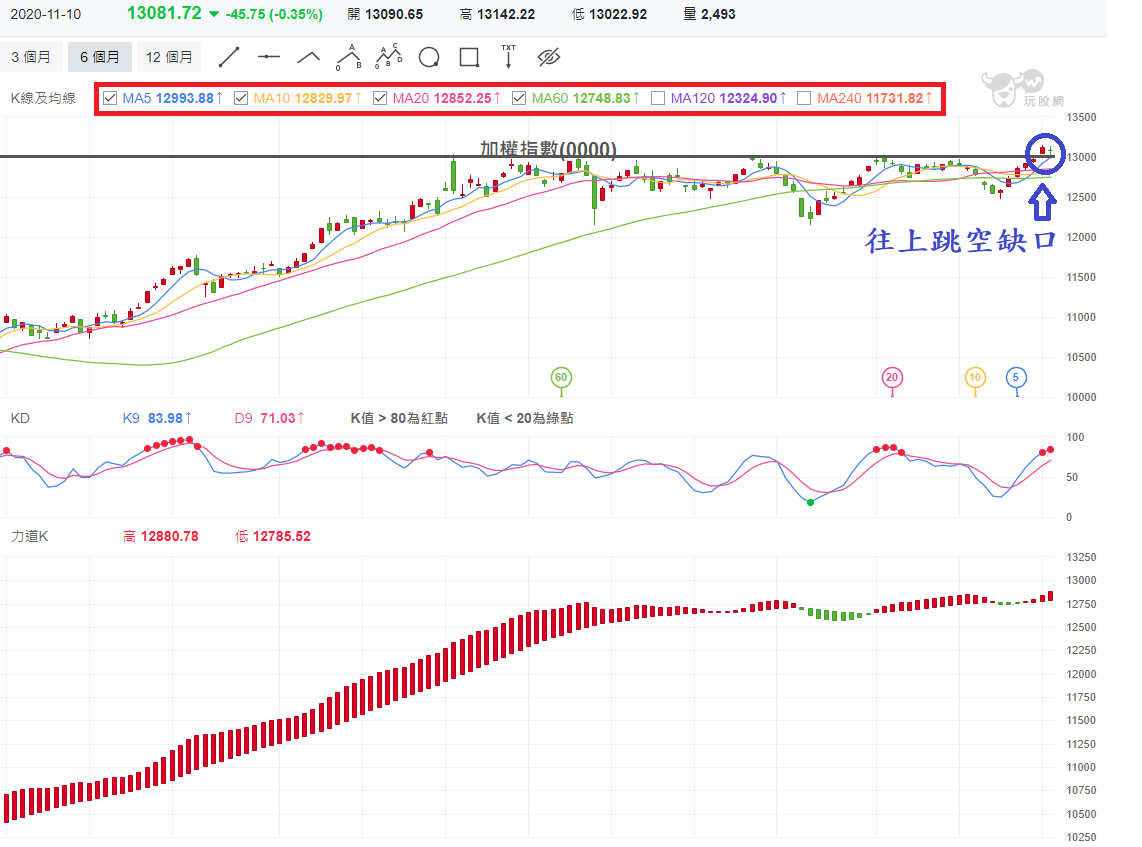Toggle the hide drawings eye icon
1142x847 pixels.
tap(548, 57)
